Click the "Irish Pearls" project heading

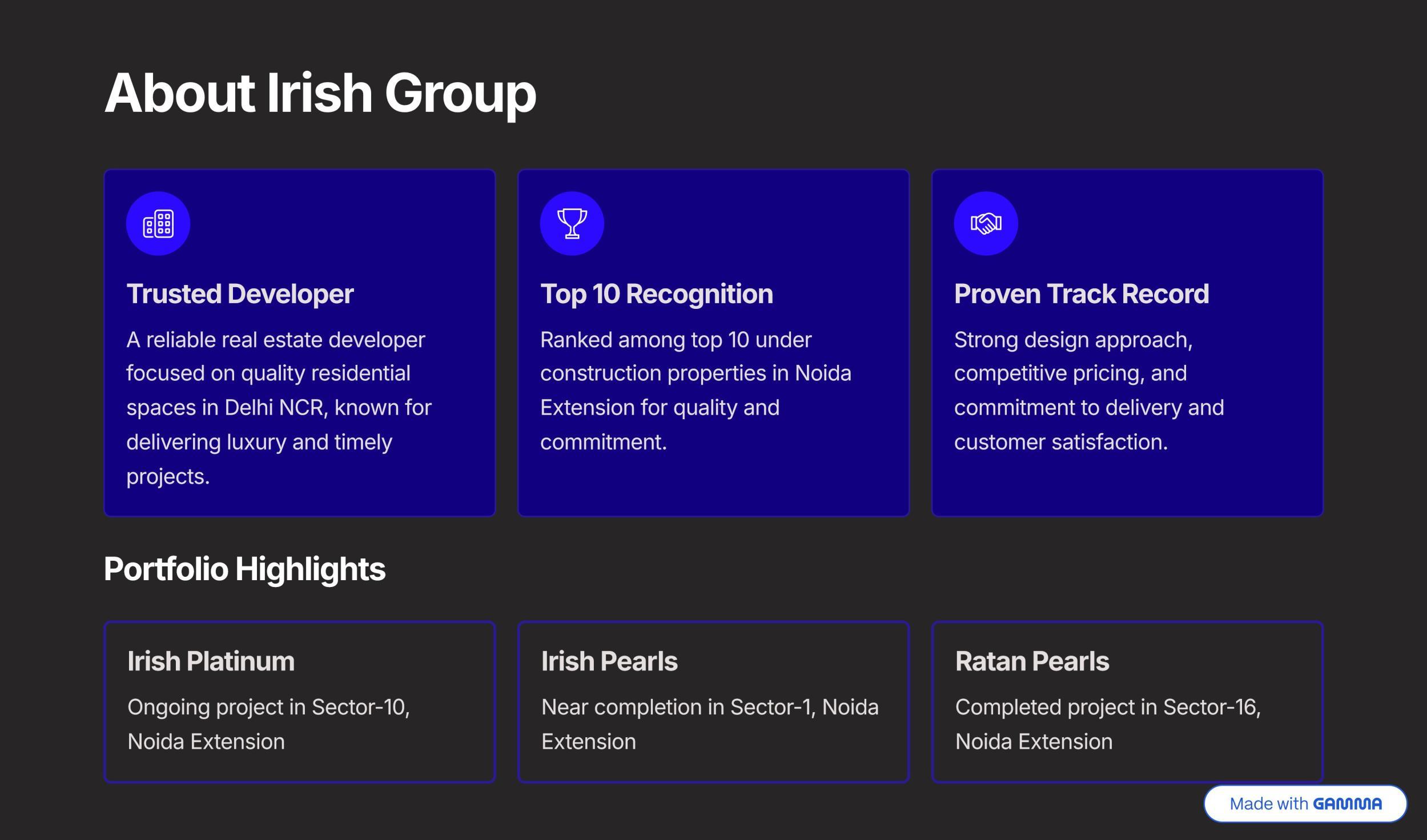(x=609, y=661)
